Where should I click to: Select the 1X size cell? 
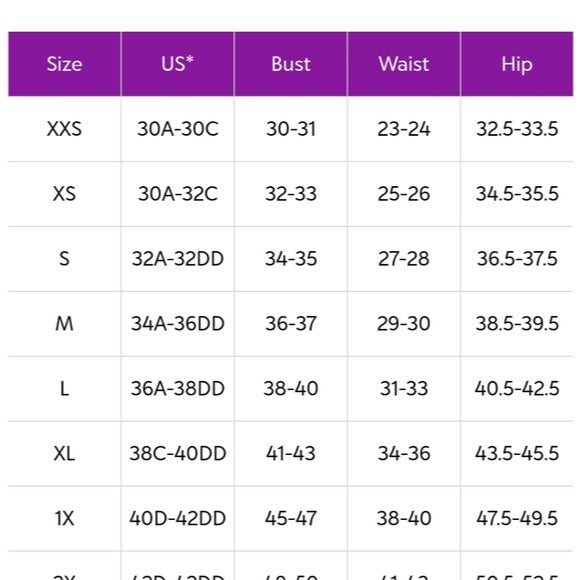[x=64, y=518]
